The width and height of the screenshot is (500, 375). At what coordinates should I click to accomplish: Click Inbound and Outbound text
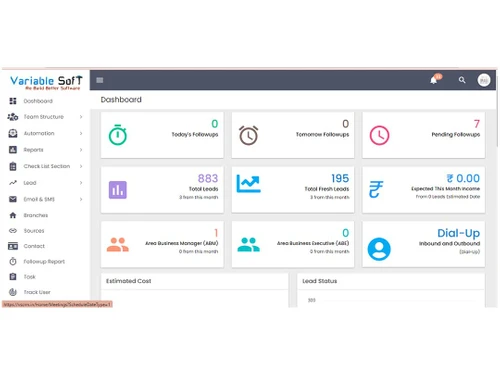click(x=449, y=243)
